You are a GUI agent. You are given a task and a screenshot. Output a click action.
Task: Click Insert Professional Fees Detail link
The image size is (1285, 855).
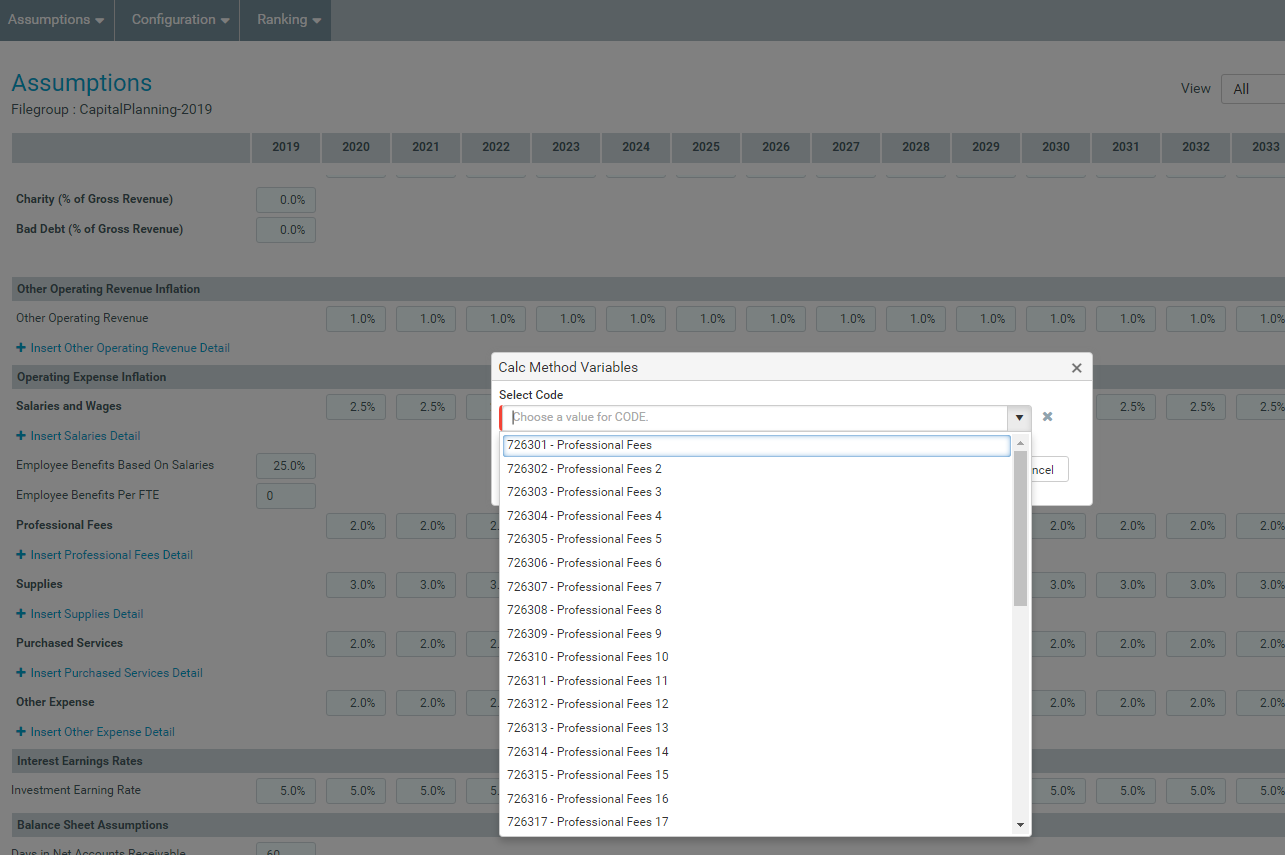tap(111, 555)
